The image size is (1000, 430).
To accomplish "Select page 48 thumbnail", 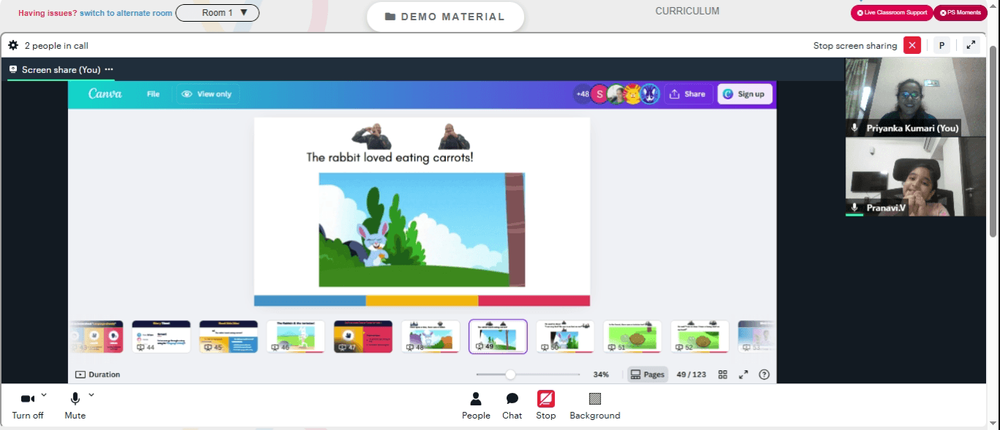I will point(430,336).
